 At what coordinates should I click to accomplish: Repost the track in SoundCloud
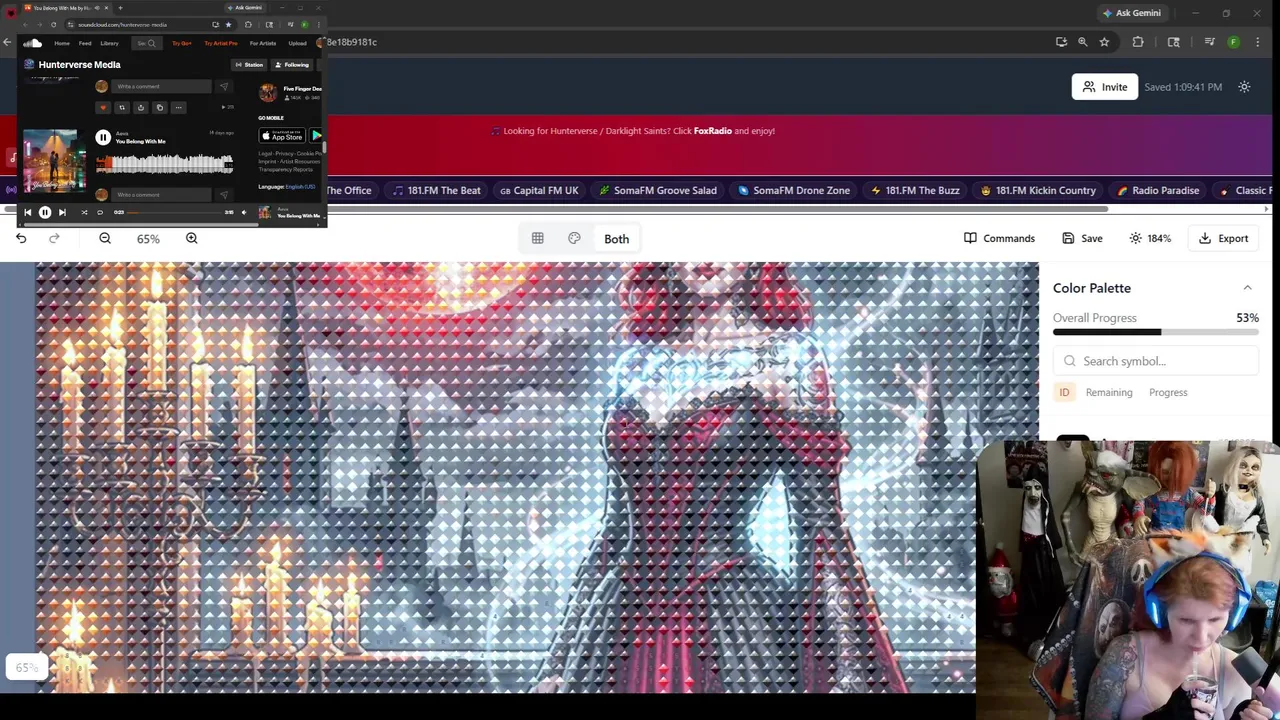click(x=122, y=108)
